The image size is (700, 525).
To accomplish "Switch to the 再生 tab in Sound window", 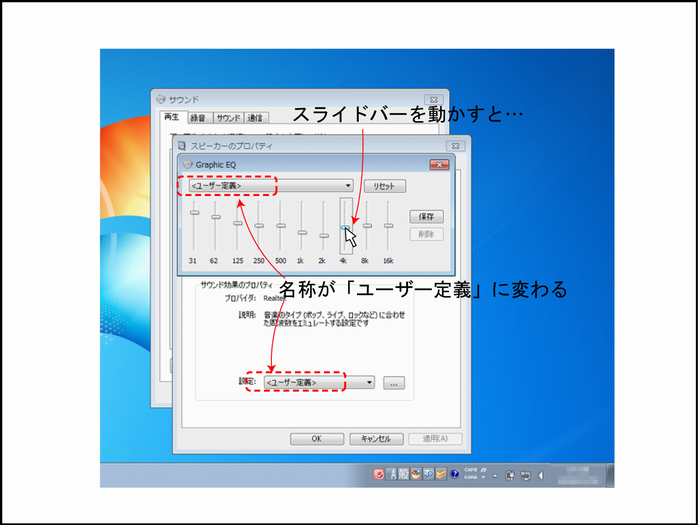I will click(x=172, y=117).
